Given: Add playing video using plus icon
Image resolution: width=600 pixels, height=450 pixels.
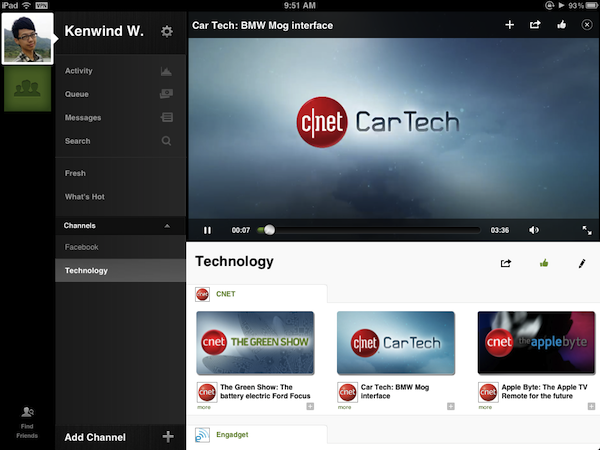Looking at the screenshot, I should 509,25.
